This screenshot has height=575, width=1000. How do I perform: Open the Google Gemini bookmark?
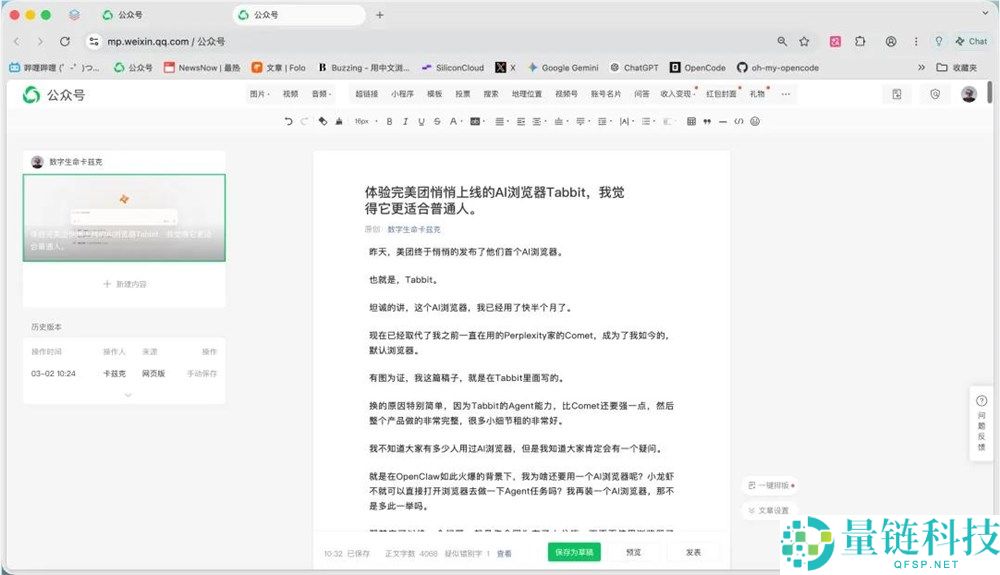(x=562, y=68)
